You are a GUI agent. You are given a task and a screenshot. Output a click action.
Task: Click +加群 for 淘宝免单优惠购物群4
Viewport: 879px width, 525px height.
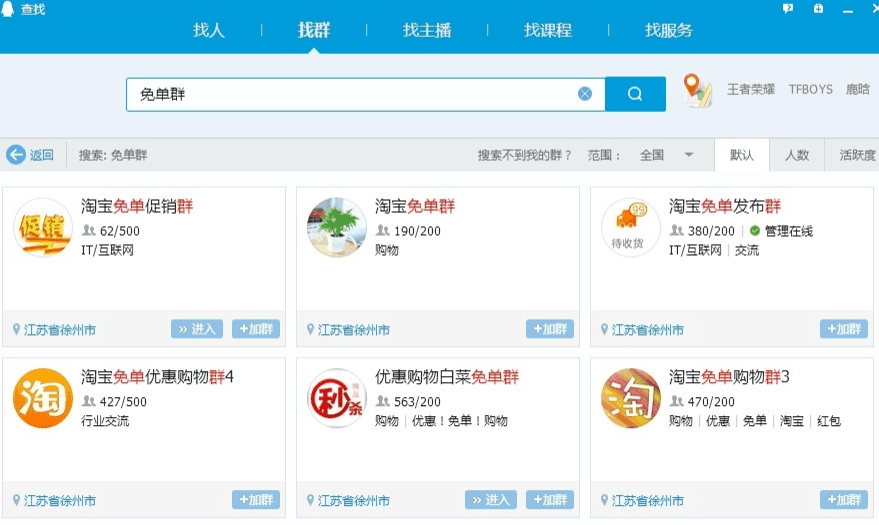point(256,500)
